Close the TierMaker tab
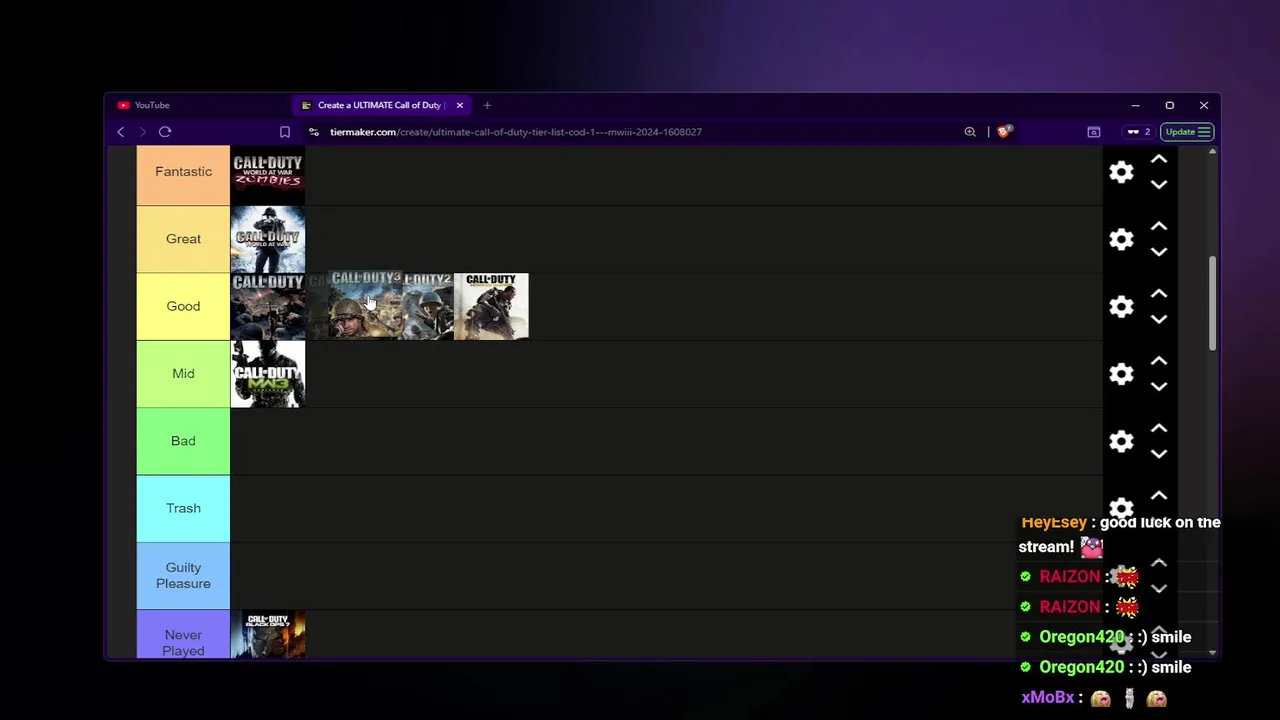 pos(460,105)
